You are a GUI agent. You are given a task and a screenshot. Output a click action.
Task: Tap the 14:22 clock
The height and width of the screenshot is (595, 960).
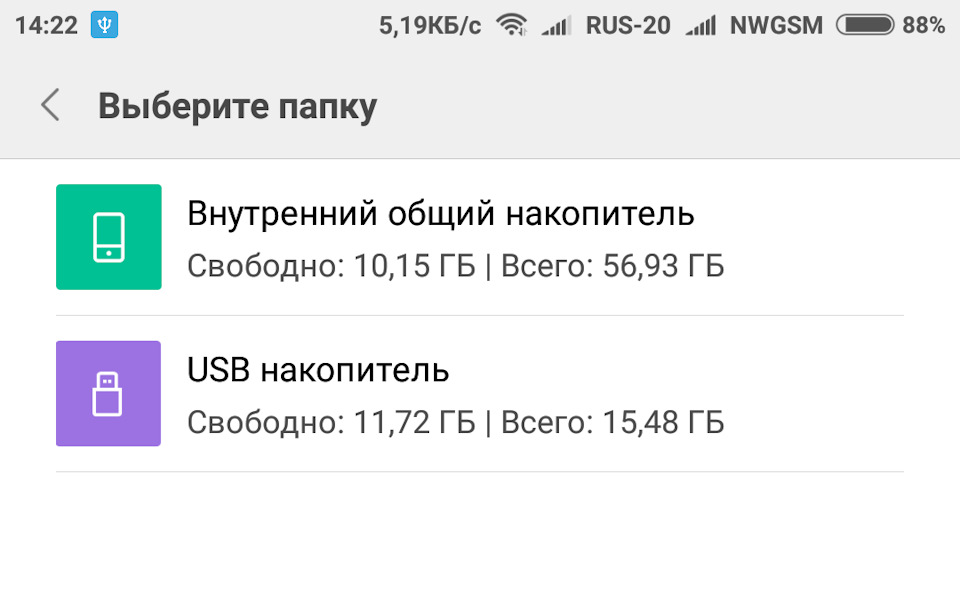(x=46, y=26)
